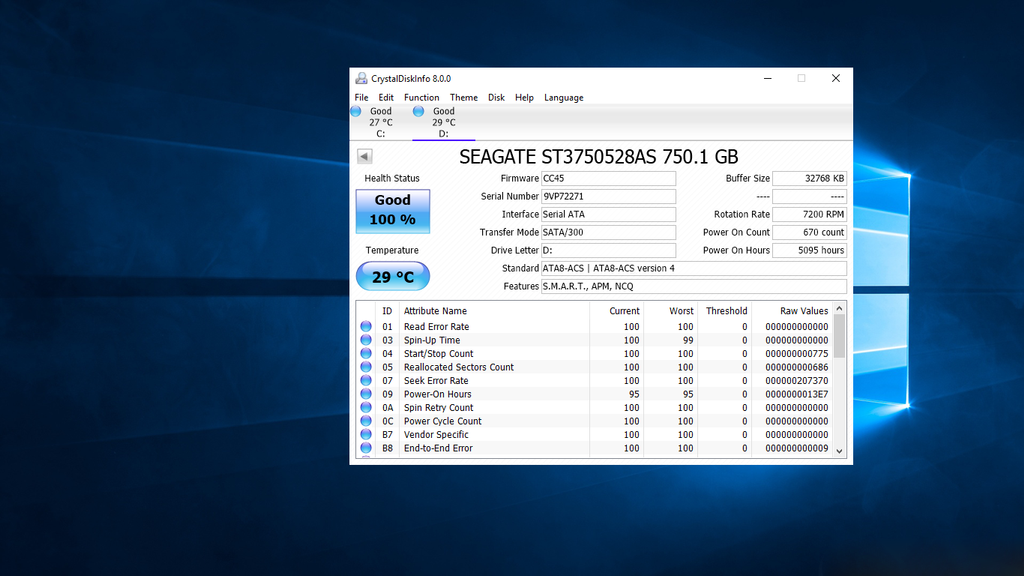Screen dimensions: 1024x576
Task: Click the status orb beside Reallocated Sectors Count
Action: 366,367
